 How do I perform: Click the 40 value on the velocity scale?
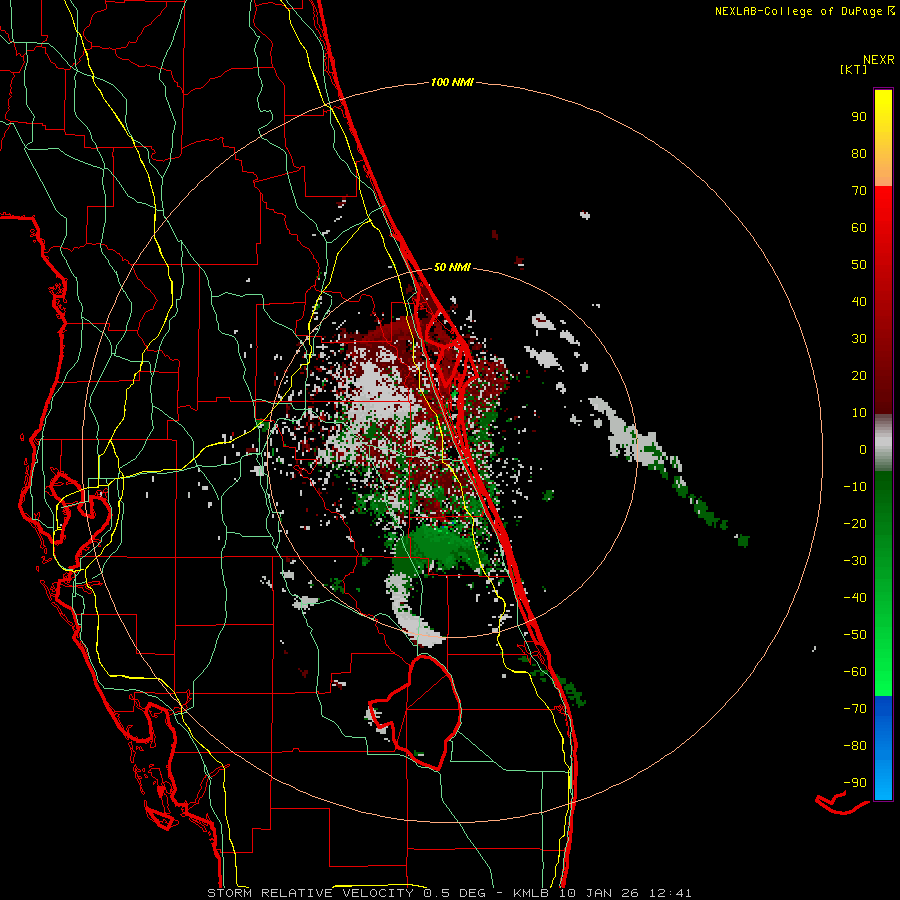[859, 302]
